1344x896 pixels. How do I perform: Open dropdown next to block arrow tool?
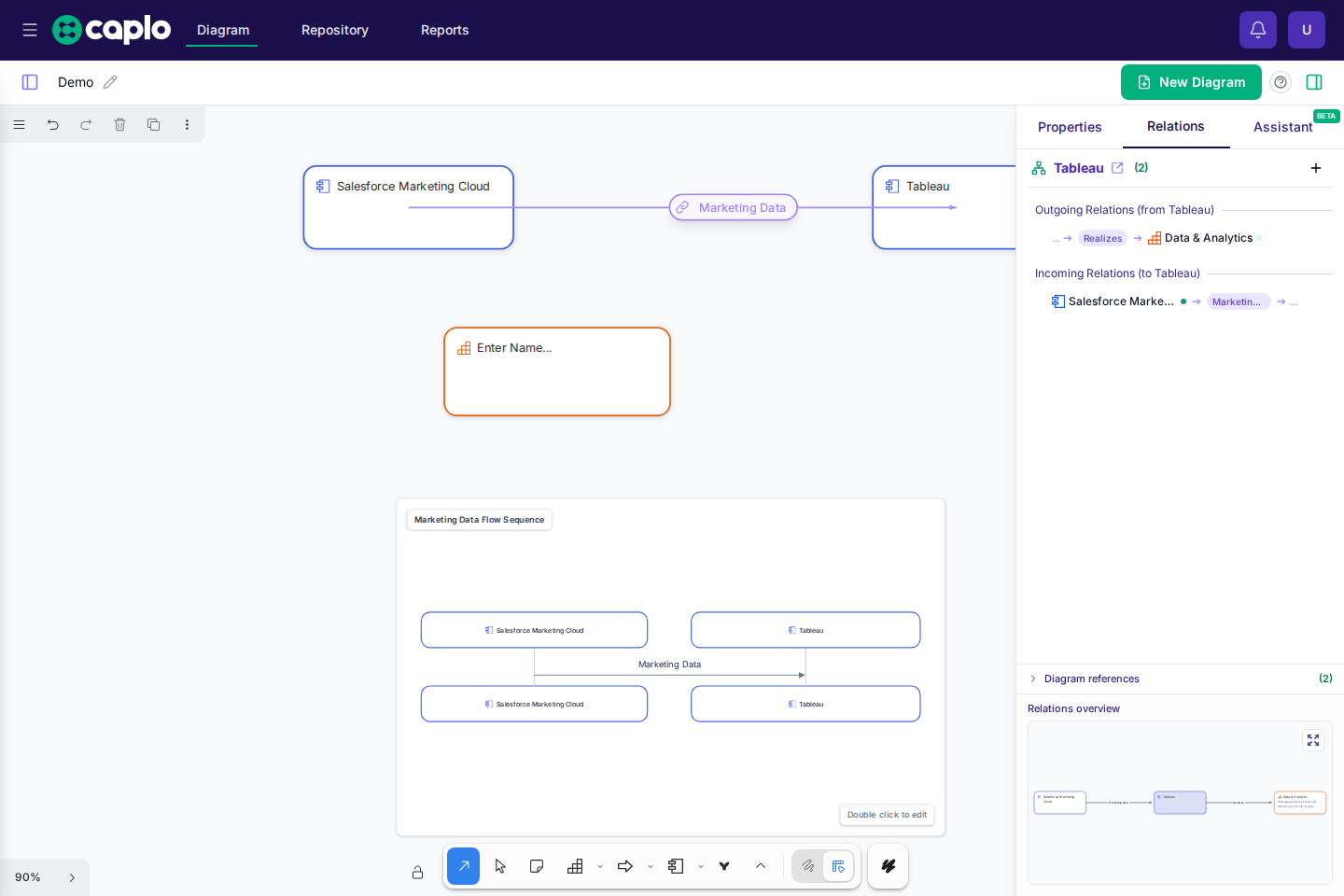pos(651,867)
